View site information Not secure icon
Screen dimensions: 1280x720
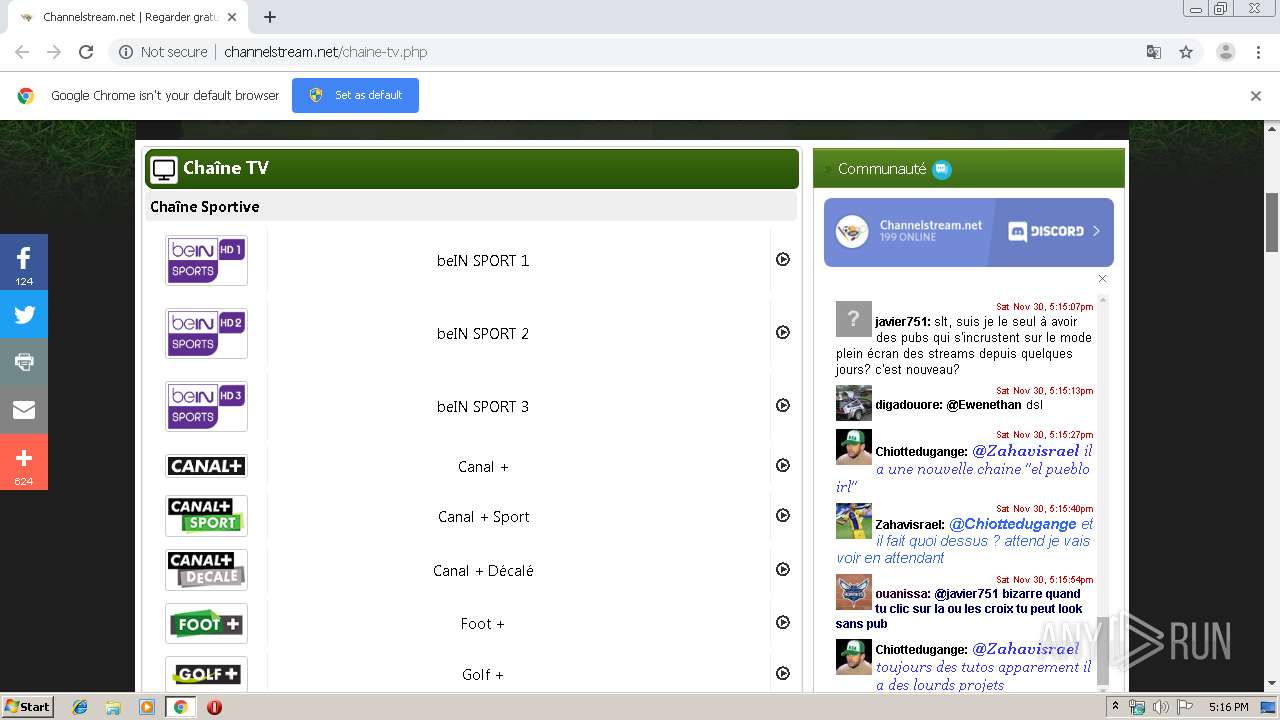click(126, 52)
